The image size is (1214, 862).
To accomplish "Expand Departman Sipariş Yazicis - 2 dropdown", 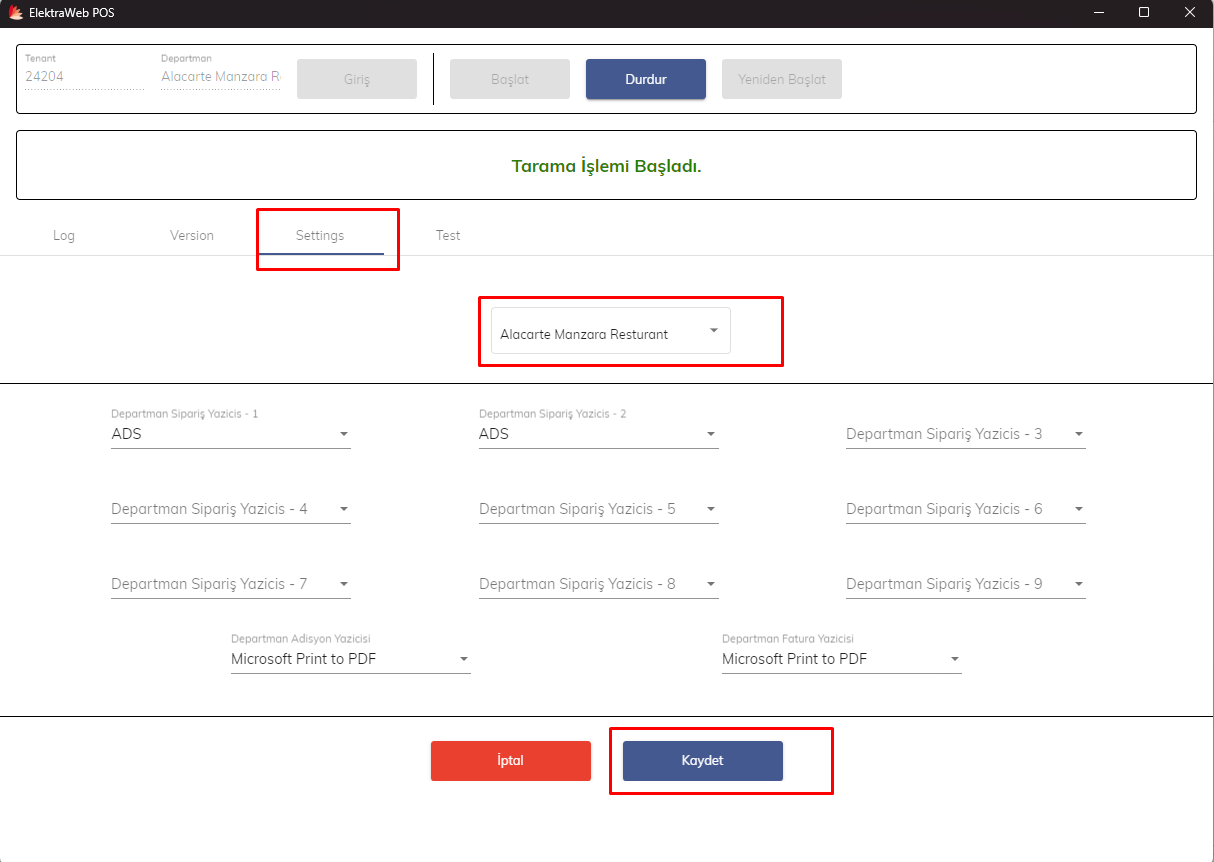I will [x=598, y=434].
